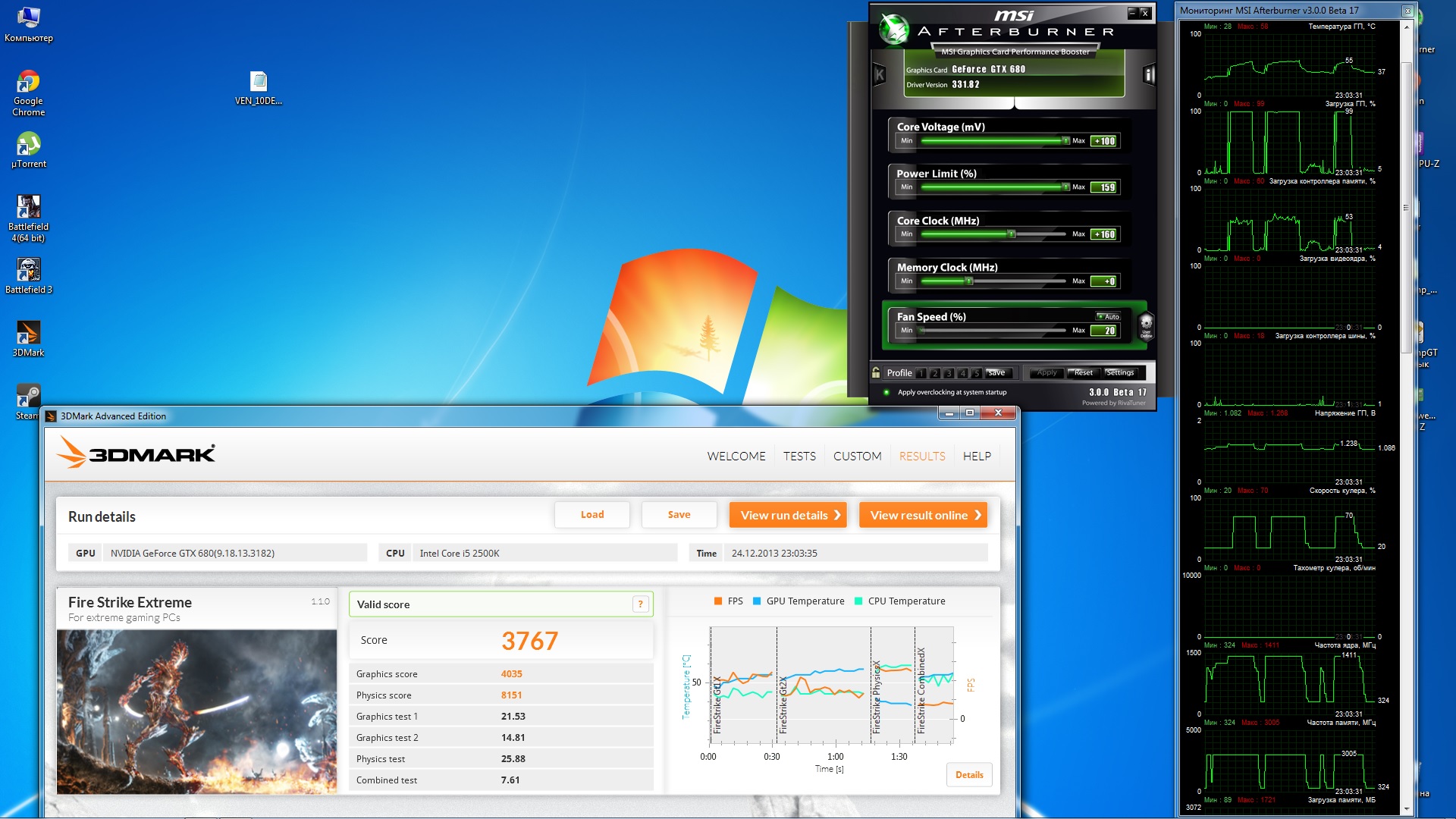Click the Afterburner info 'i' icon
The height and width of the screenshot is (819, 1456).
coord(1149,74)
